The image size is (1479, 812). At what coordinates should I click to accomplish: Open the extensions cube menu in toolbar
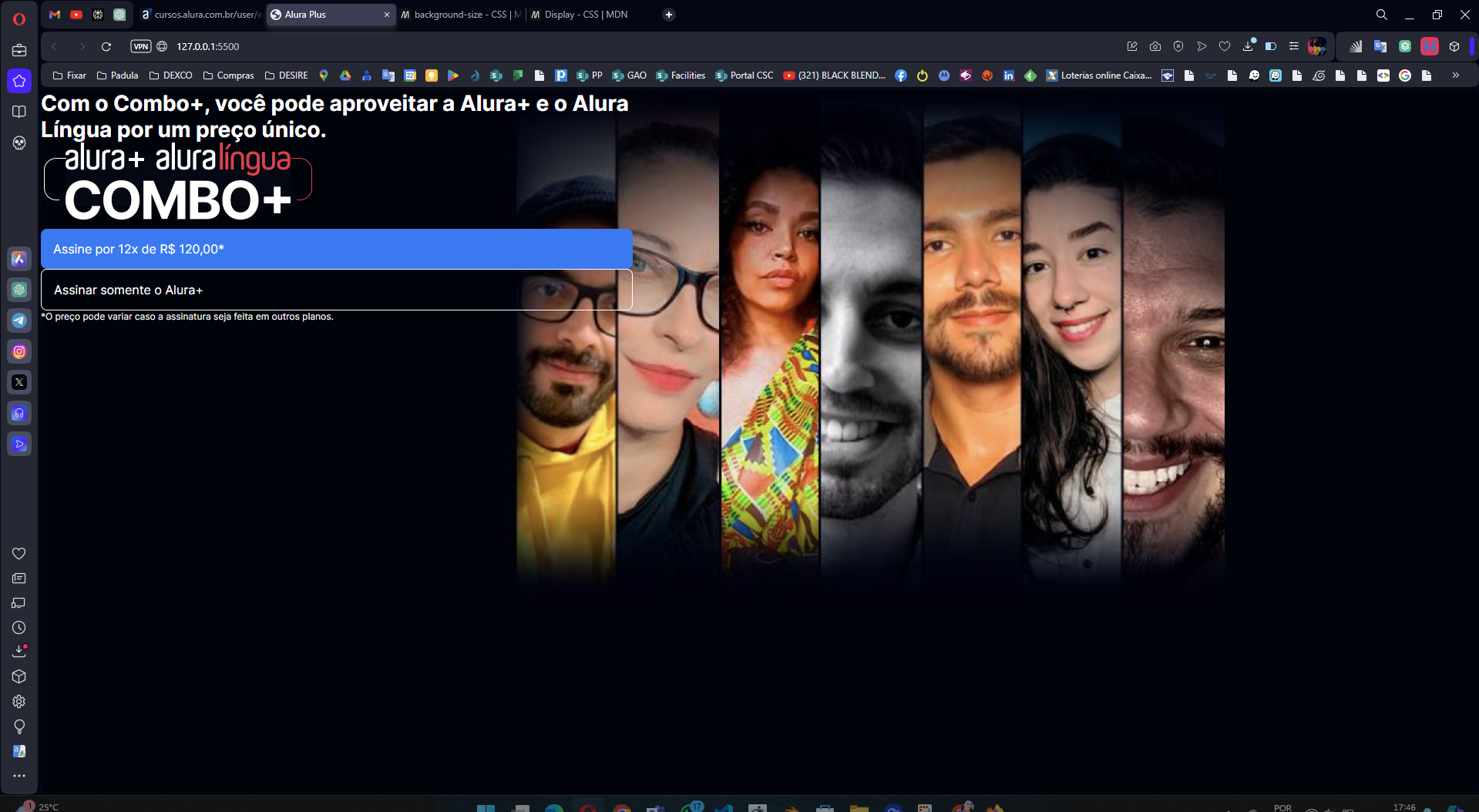pos(1454,46)
